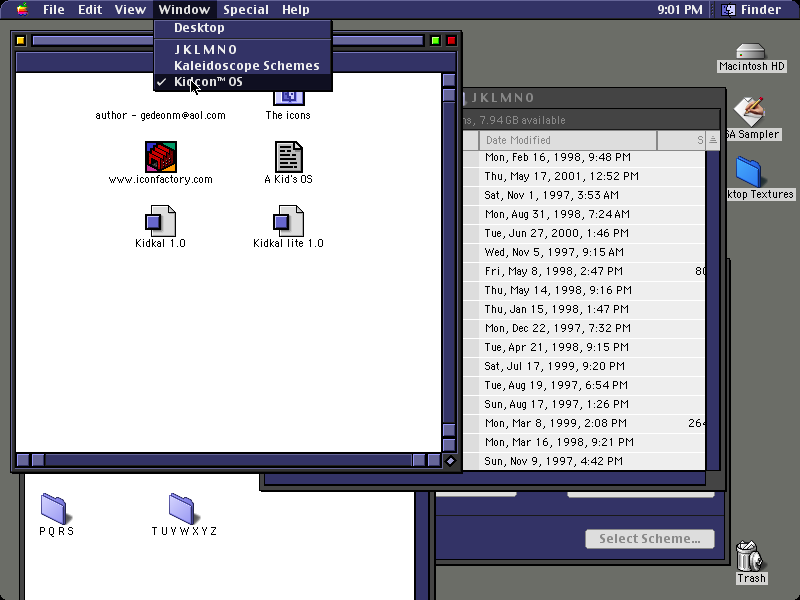Open the Apple menu
The height and width of the screenshot is (600, 800).
click(22, 9)
